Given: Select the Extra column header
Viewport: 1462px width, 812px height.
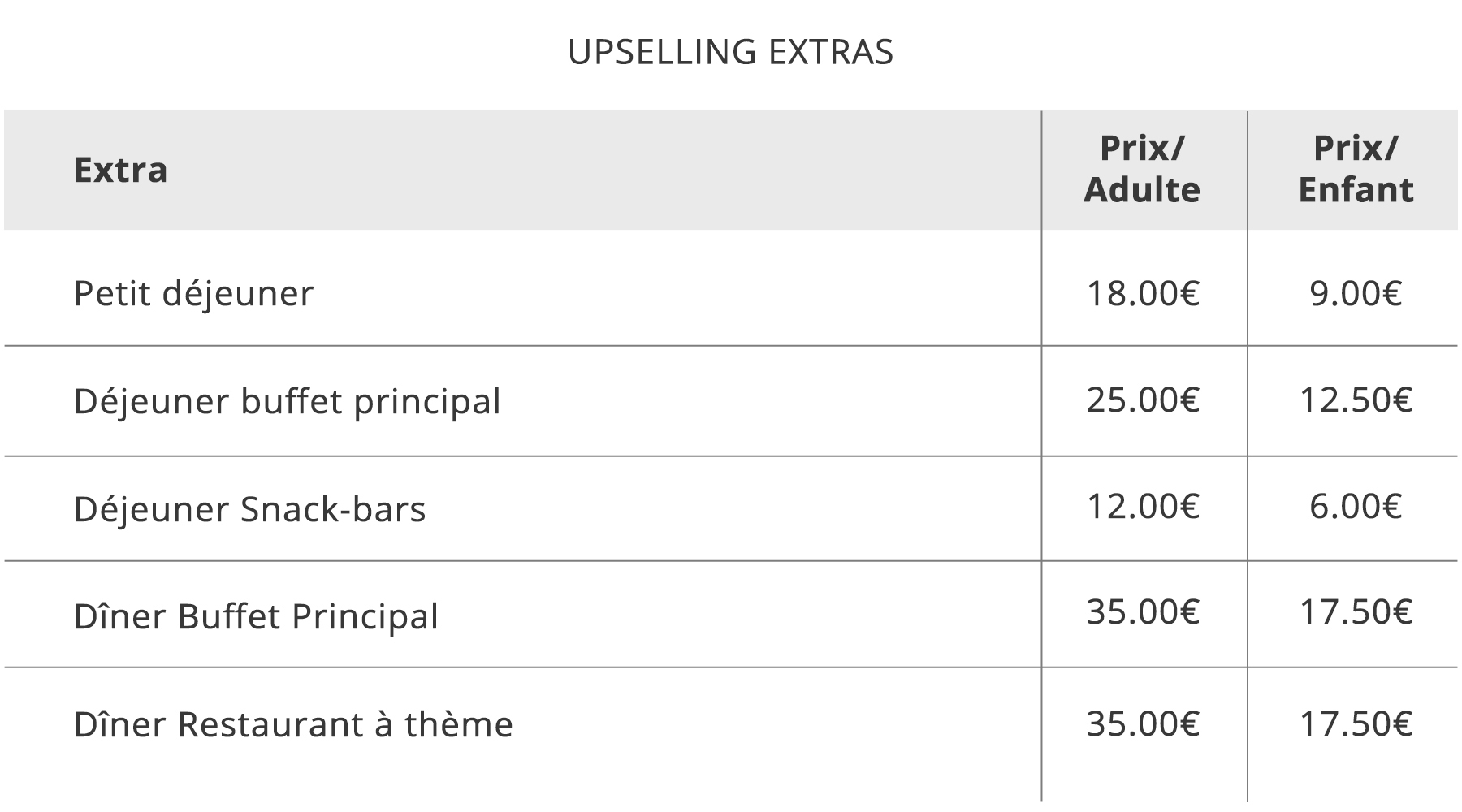Looking at the screenshot, I should click(x=120, y=170).
